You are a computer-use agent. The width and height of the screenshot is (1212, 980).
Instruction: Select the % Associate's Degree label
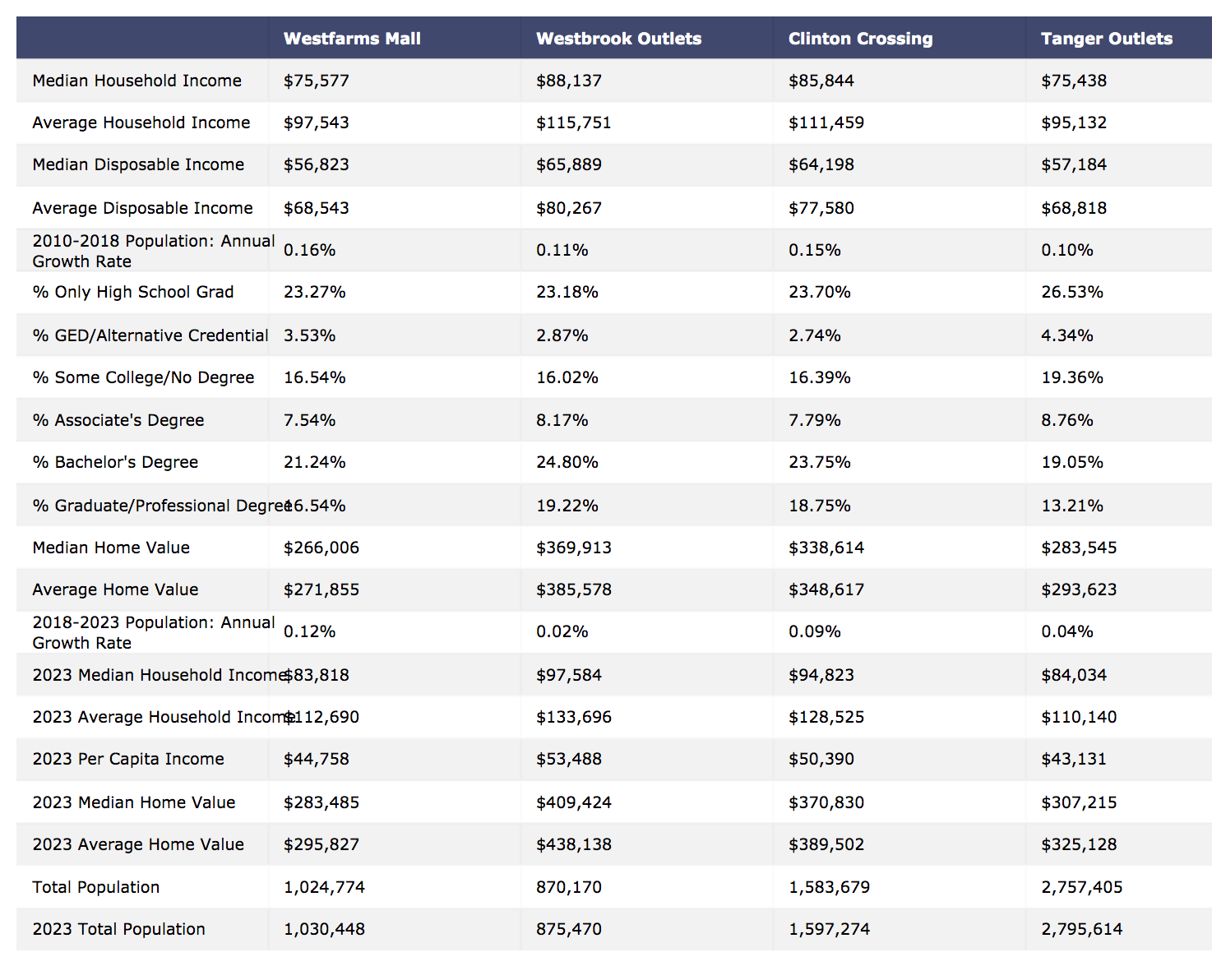coord(118,420)
